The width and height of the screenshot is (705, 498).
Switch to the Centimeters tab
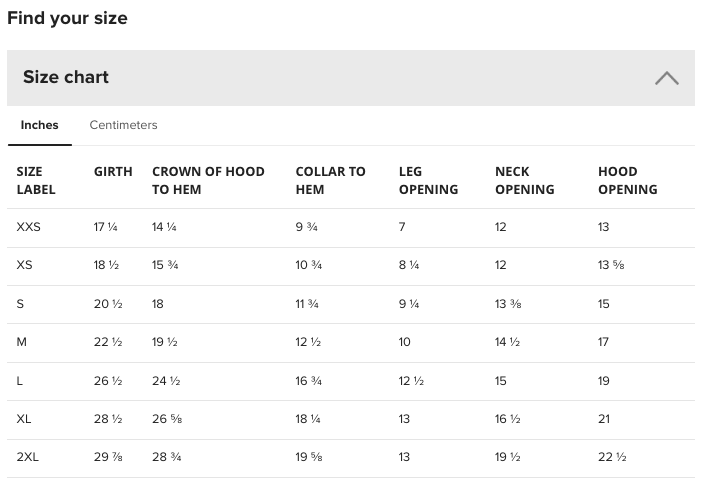pos(123,125)
